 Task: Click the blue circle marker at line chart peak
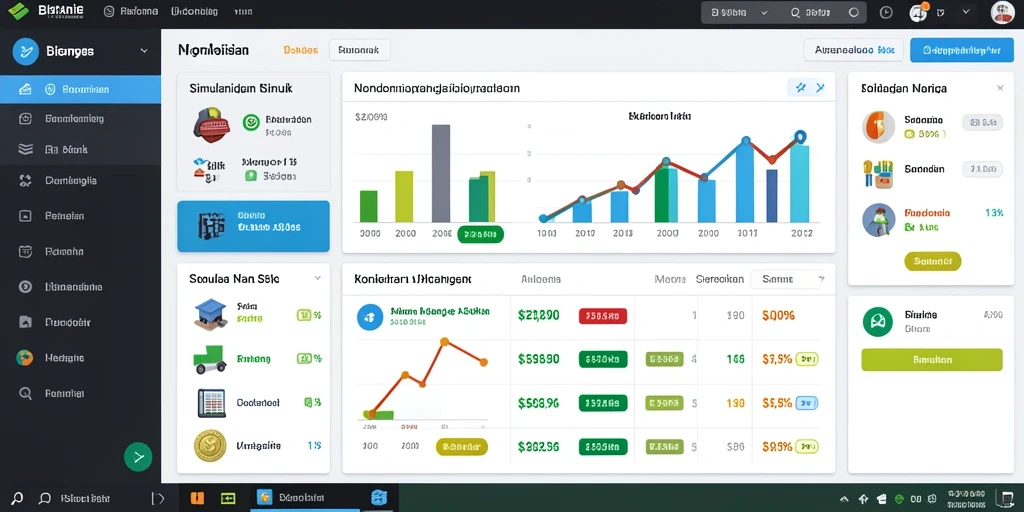click(800, 136)
